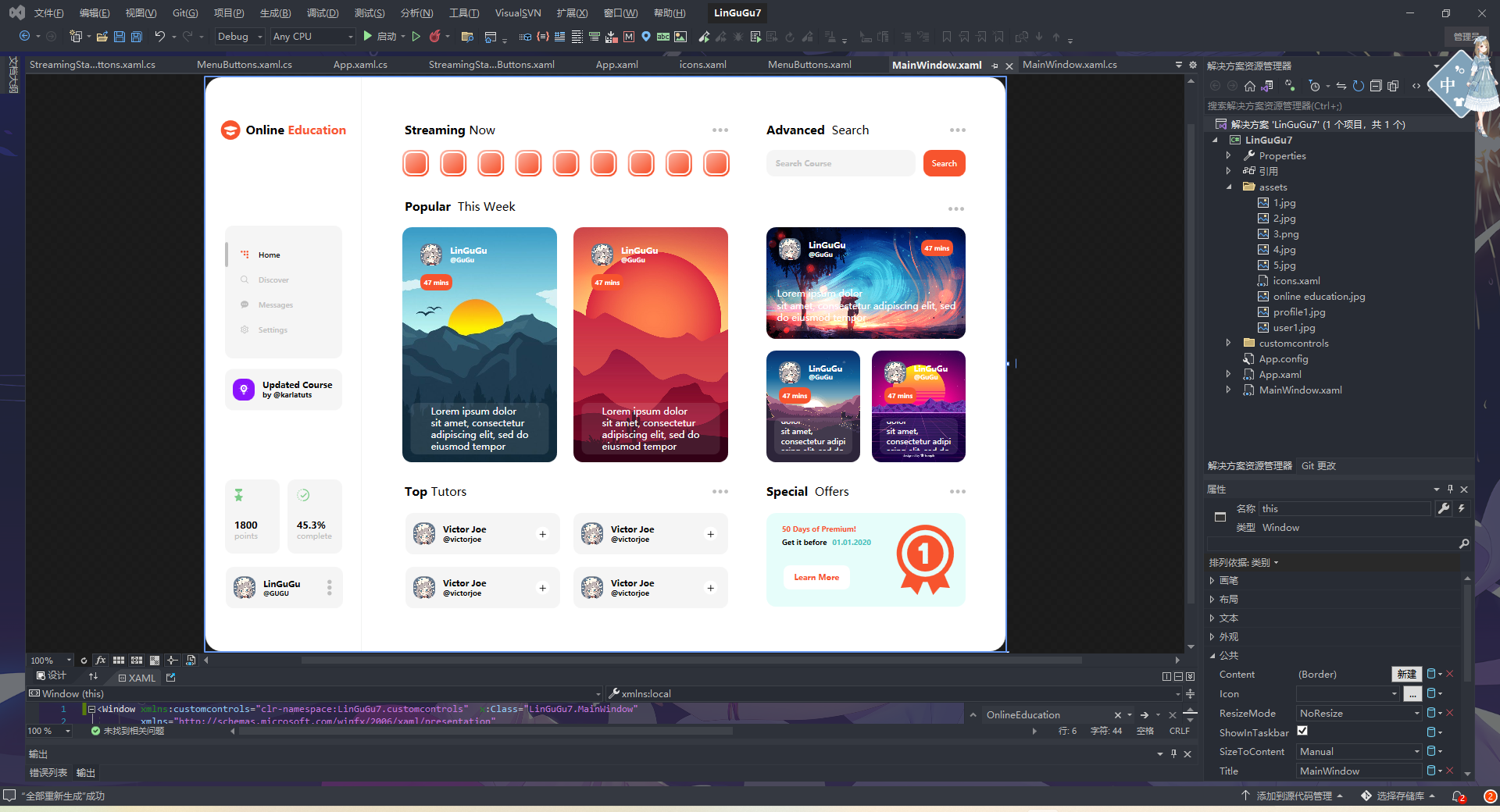Viewport: 1500px width, 812px height.
Task: Click the Icon property browse ellipsis button
Action: (1412, 694)
